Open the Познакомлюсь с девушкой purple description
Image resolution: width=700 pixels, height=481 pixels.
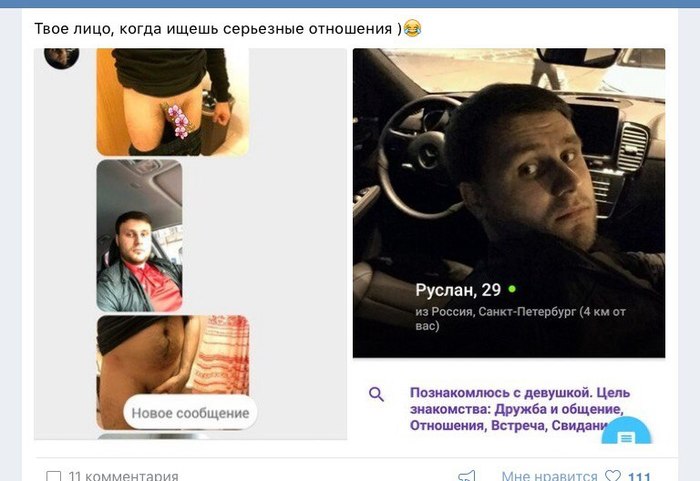pyautogui.click(x=520, y=409)
